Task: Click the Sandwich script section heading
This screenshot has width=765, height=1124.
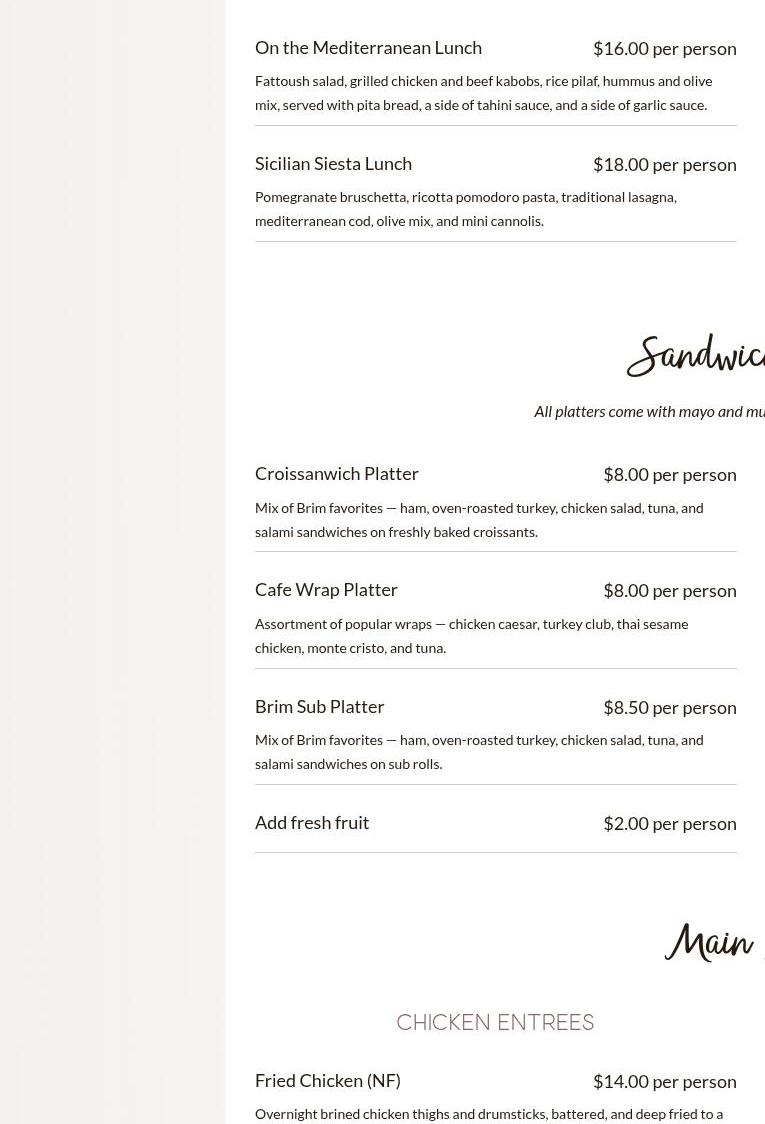Action: coord(696,356)
